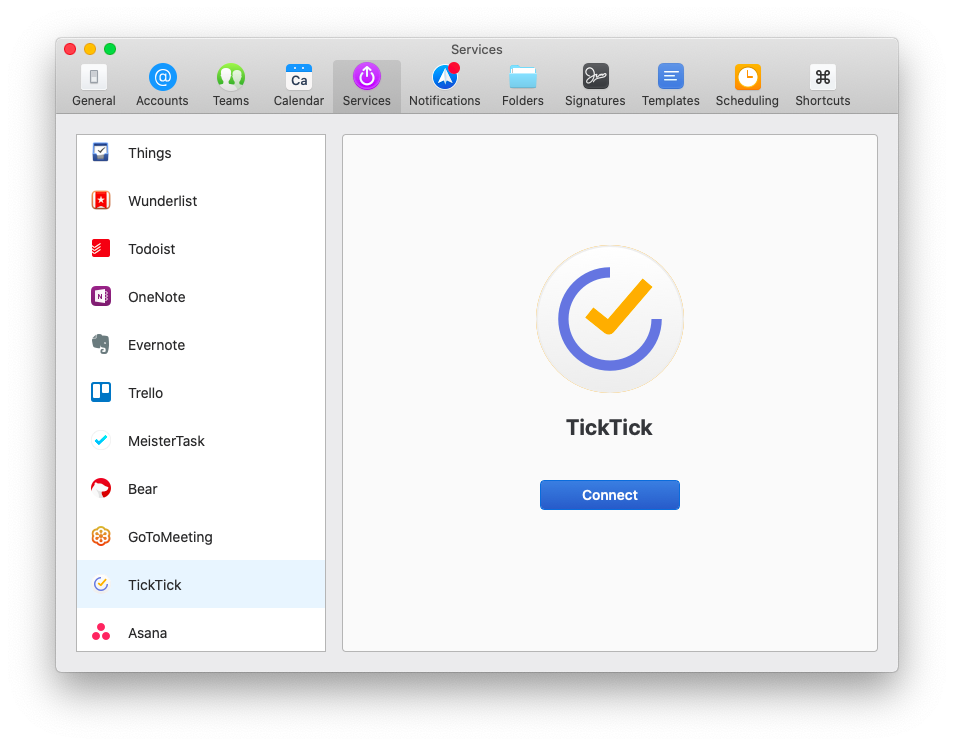Select the Evernote service icon
The image size is (954, 746).
pos(100,344)
